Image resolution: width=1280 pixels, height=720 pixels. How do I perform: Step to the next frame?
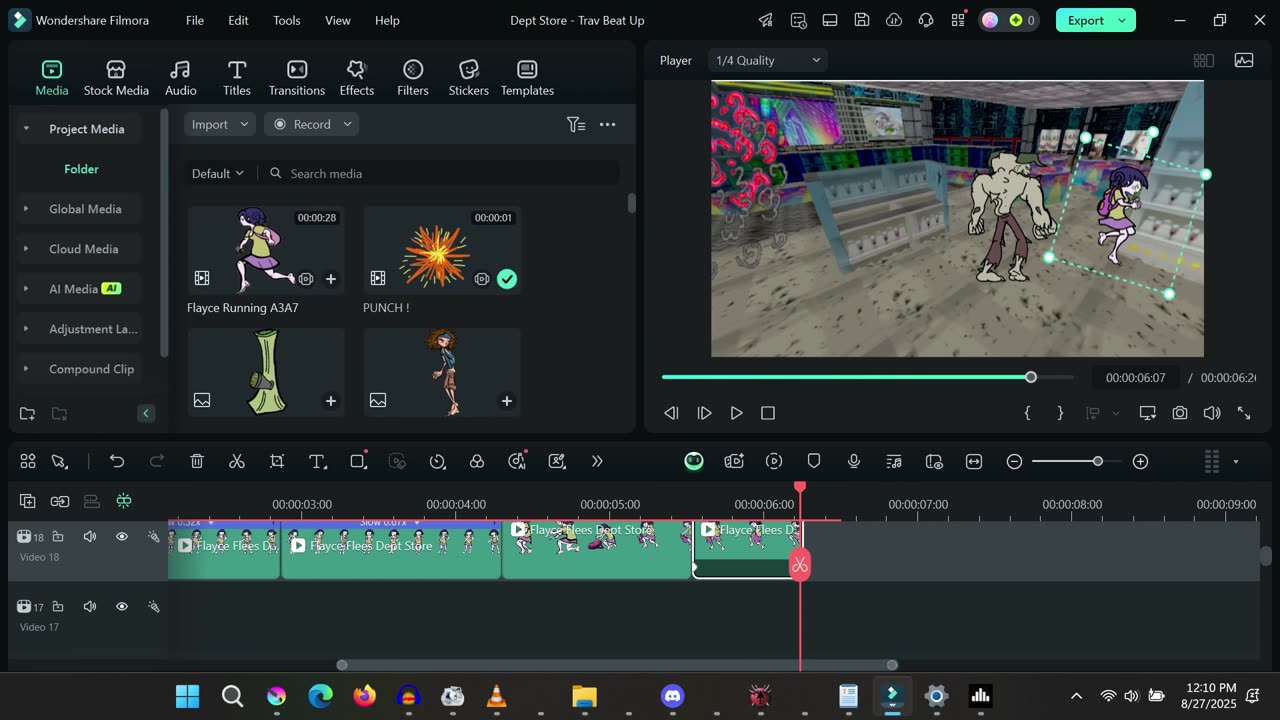pos(704,413)
